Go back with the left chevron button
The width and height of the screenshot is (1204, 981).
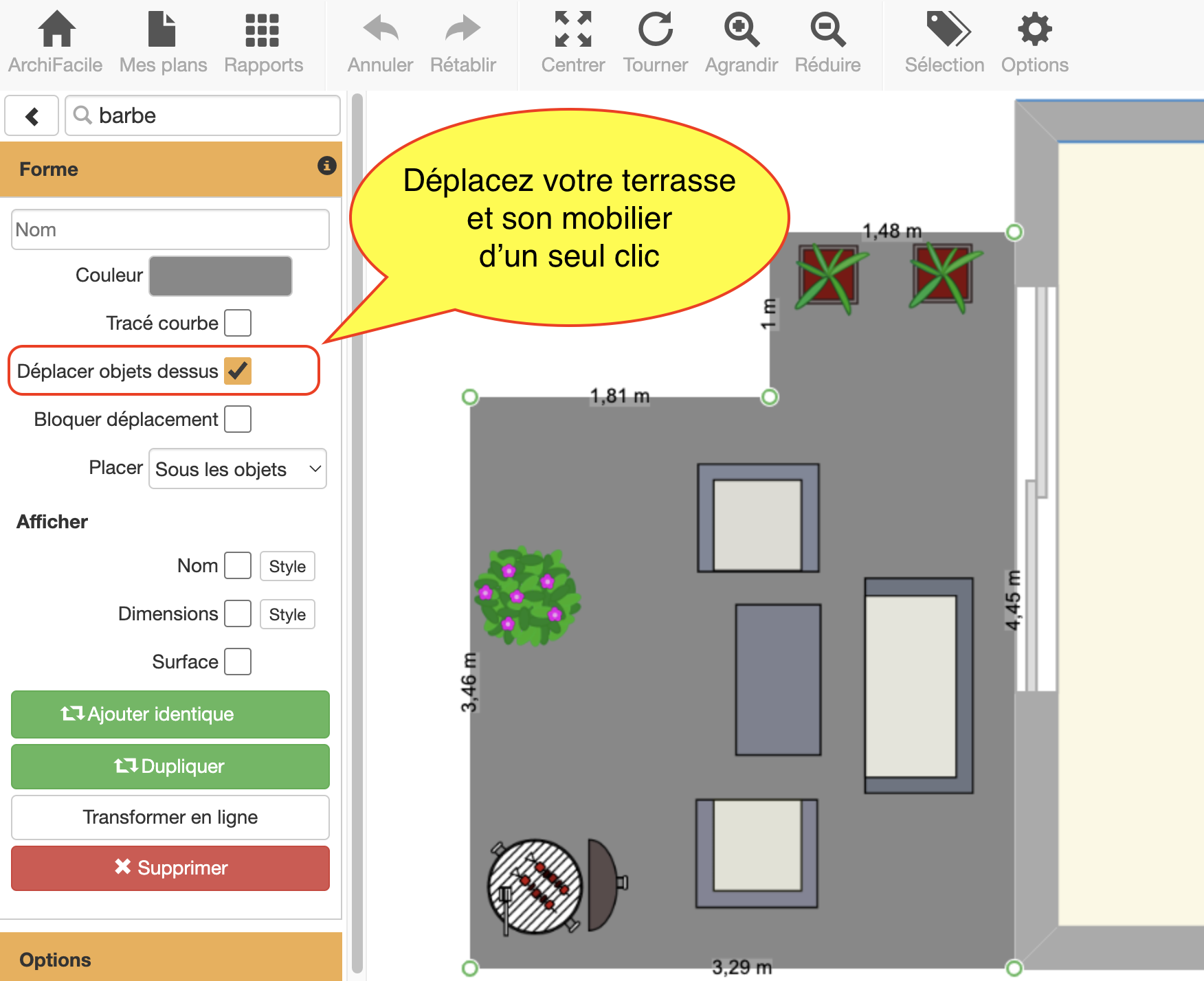point(32,115)
